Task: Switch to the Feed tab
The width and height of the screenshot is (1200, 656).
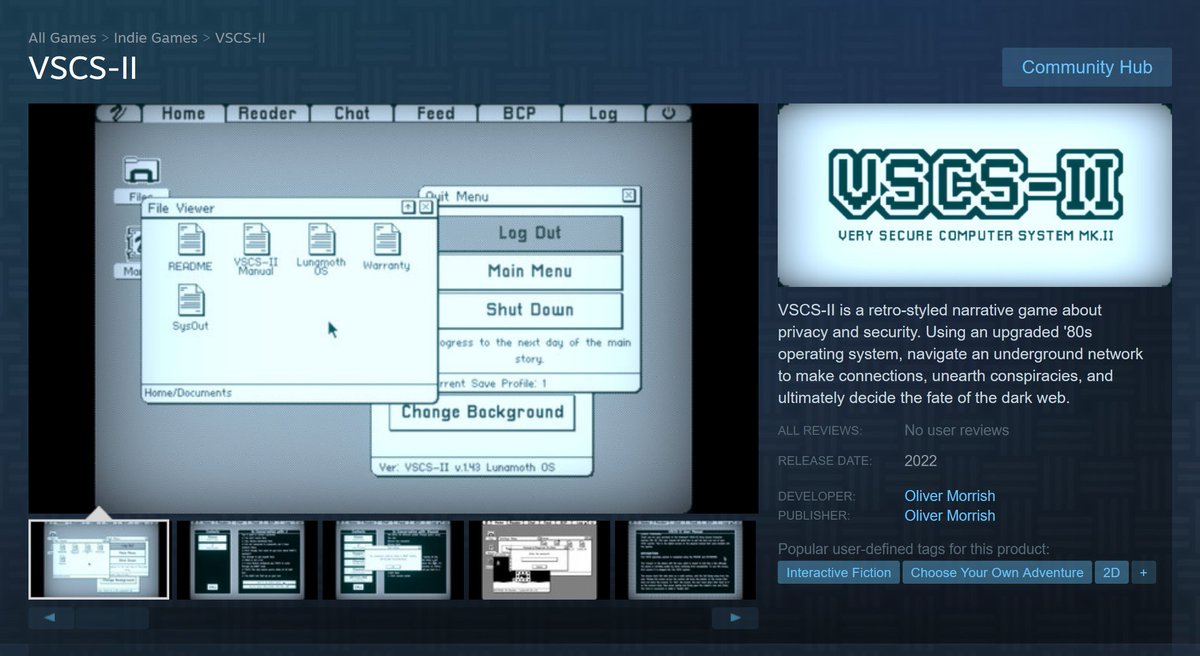Action: click(435, 113)
